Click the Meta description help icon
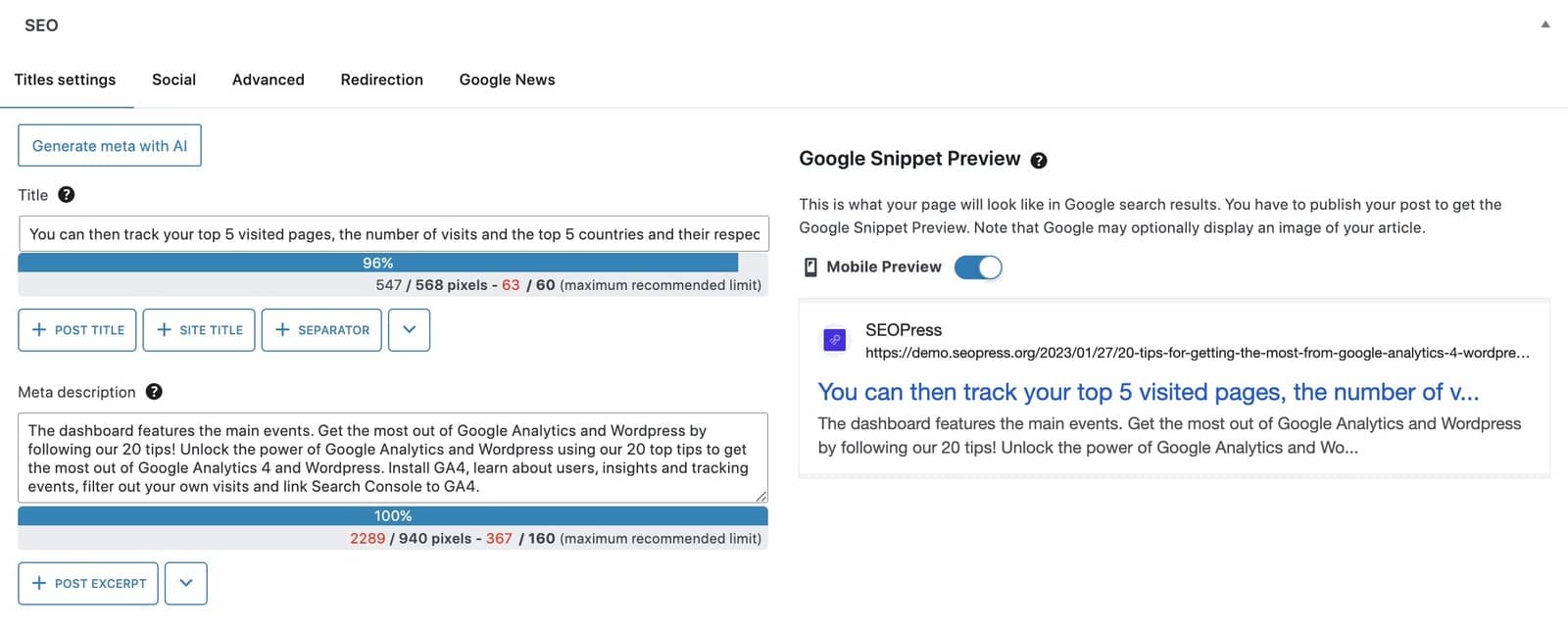Image resolution: width=1568 pixels, height=629 pixels. pos(154,392)
